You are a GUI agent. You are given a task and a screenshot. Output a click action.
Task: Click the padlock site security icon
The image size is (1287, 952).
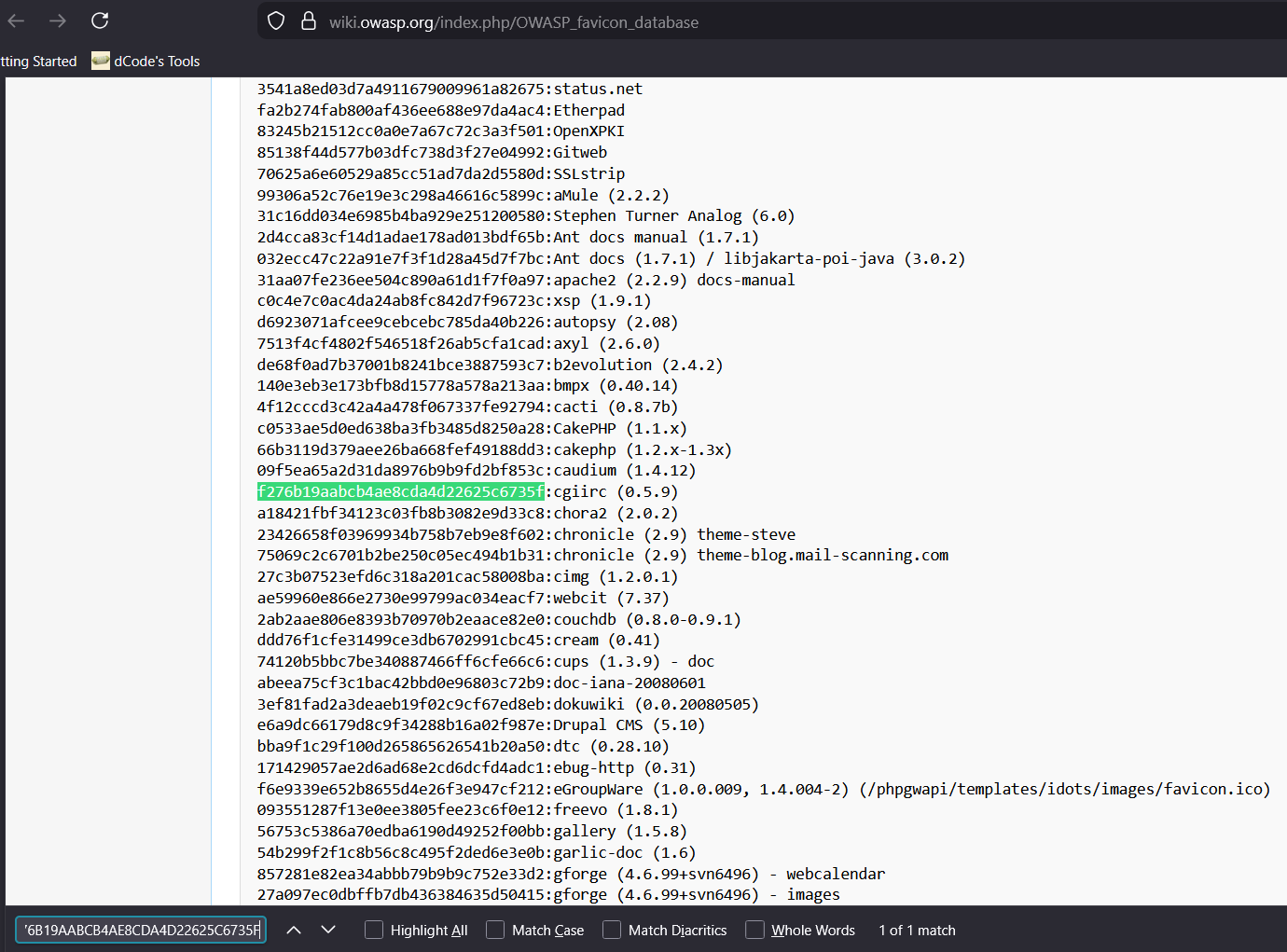[x=308, y=21]
